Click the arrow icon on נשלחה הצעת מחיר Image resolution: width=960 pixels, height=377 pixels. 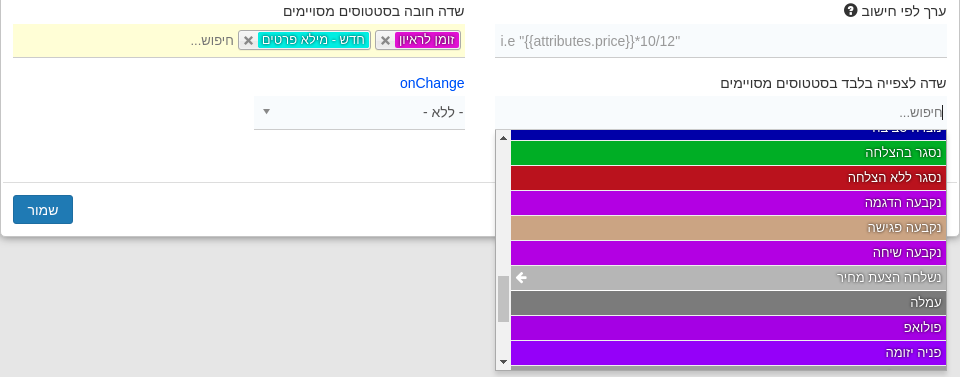[x=521, y=278]
